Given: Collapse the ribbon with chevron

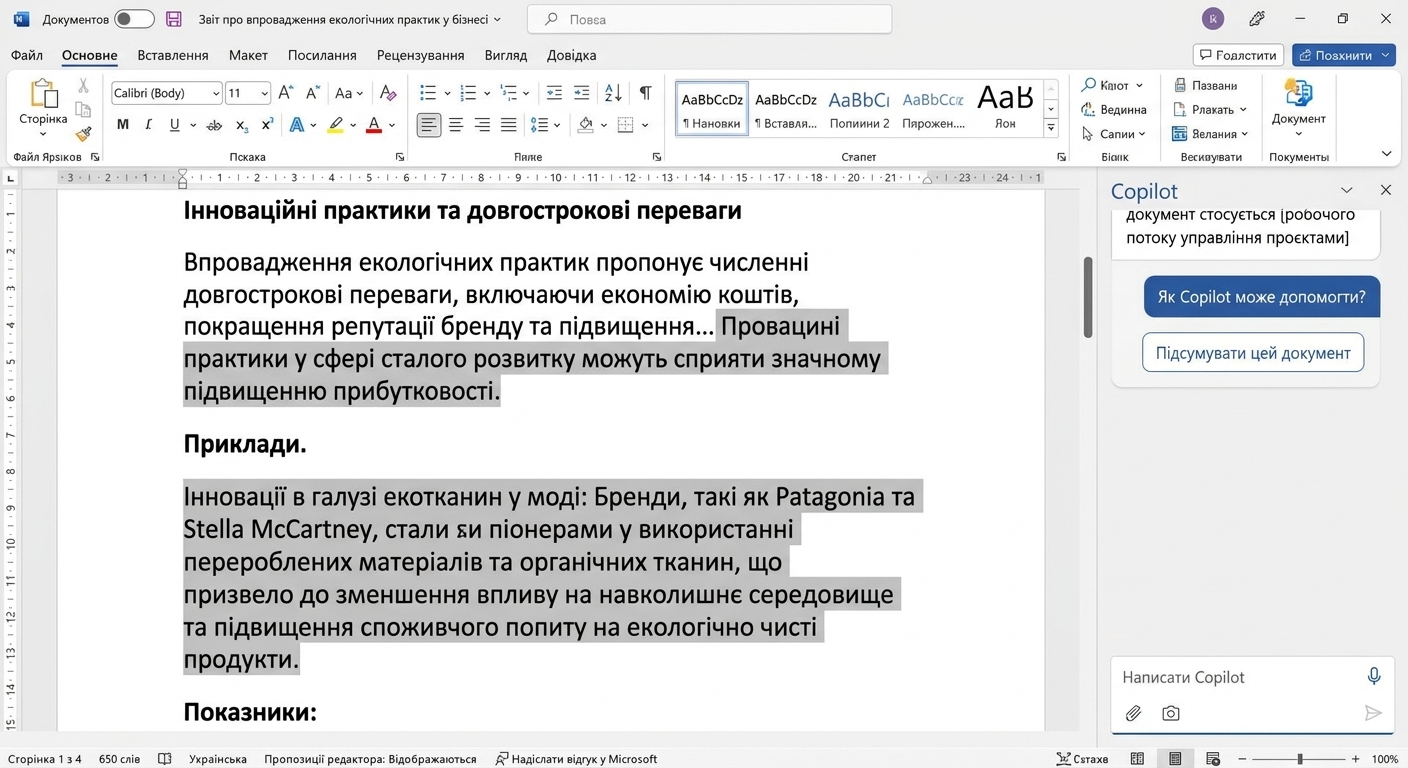Looking at the screenshot, I should tap(1386, 153).
